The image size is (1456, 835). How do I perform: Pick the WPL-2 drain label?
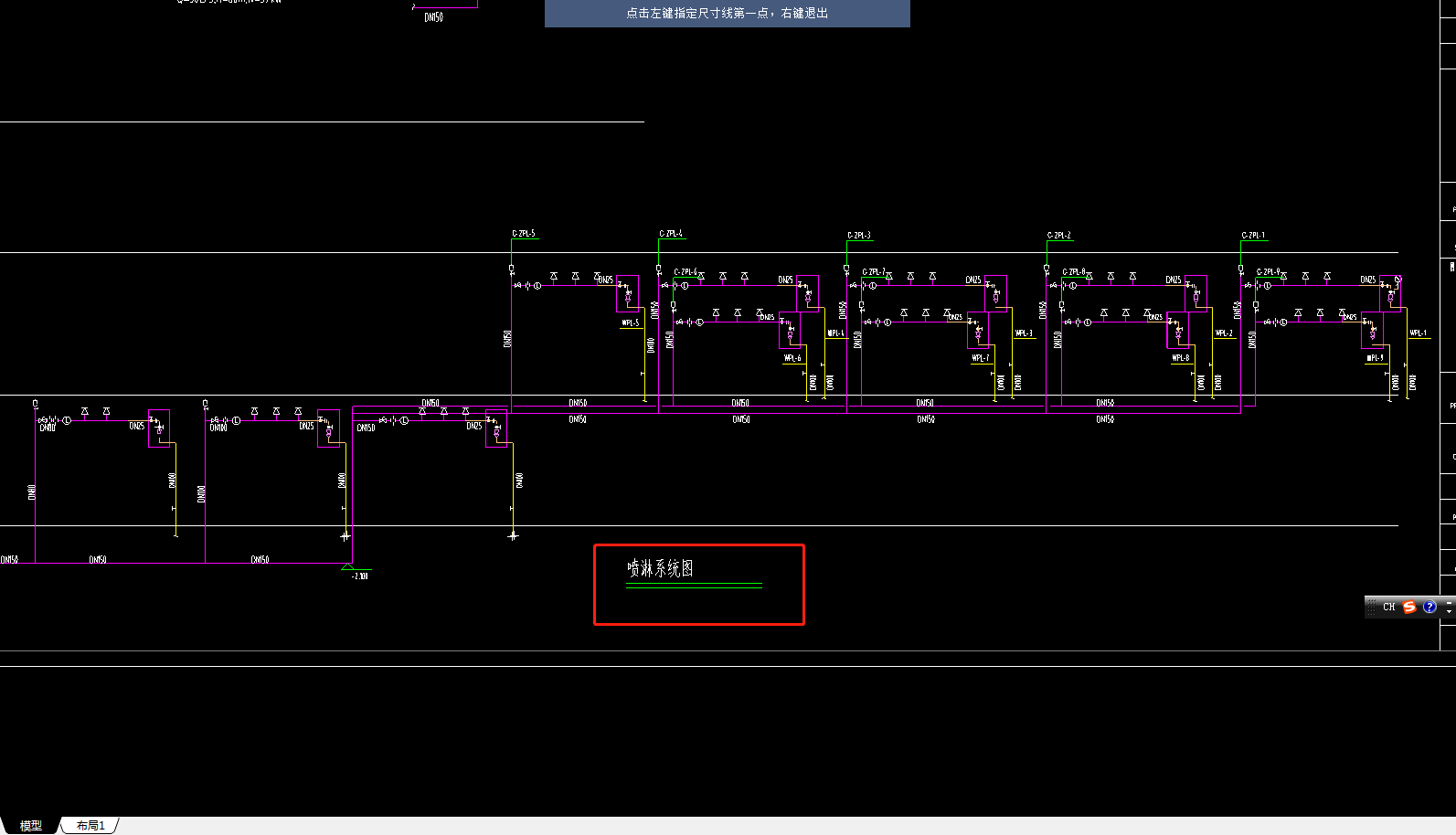(1225, 333)
